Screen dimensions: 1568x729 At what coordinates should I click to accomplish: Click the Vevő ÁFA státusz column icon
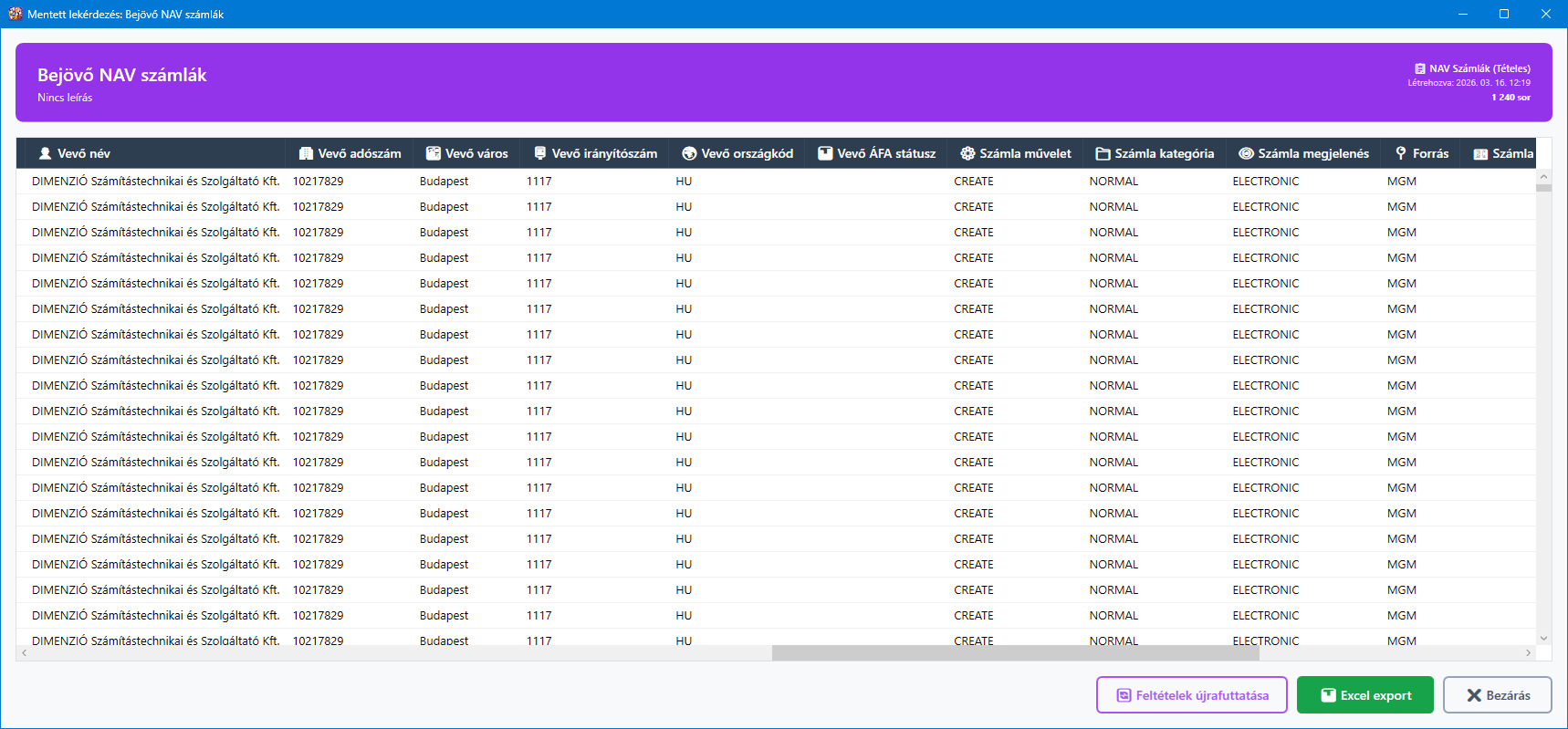825,153
